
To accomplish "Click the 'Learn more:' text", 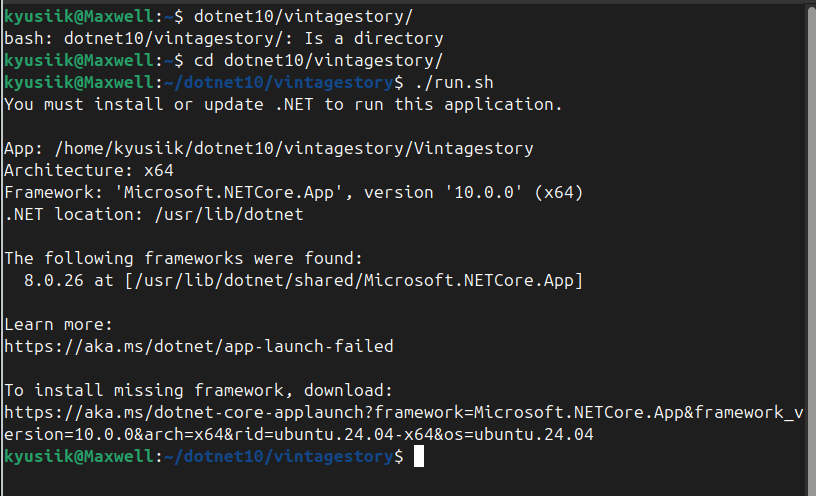I will (x=58, y=325).
